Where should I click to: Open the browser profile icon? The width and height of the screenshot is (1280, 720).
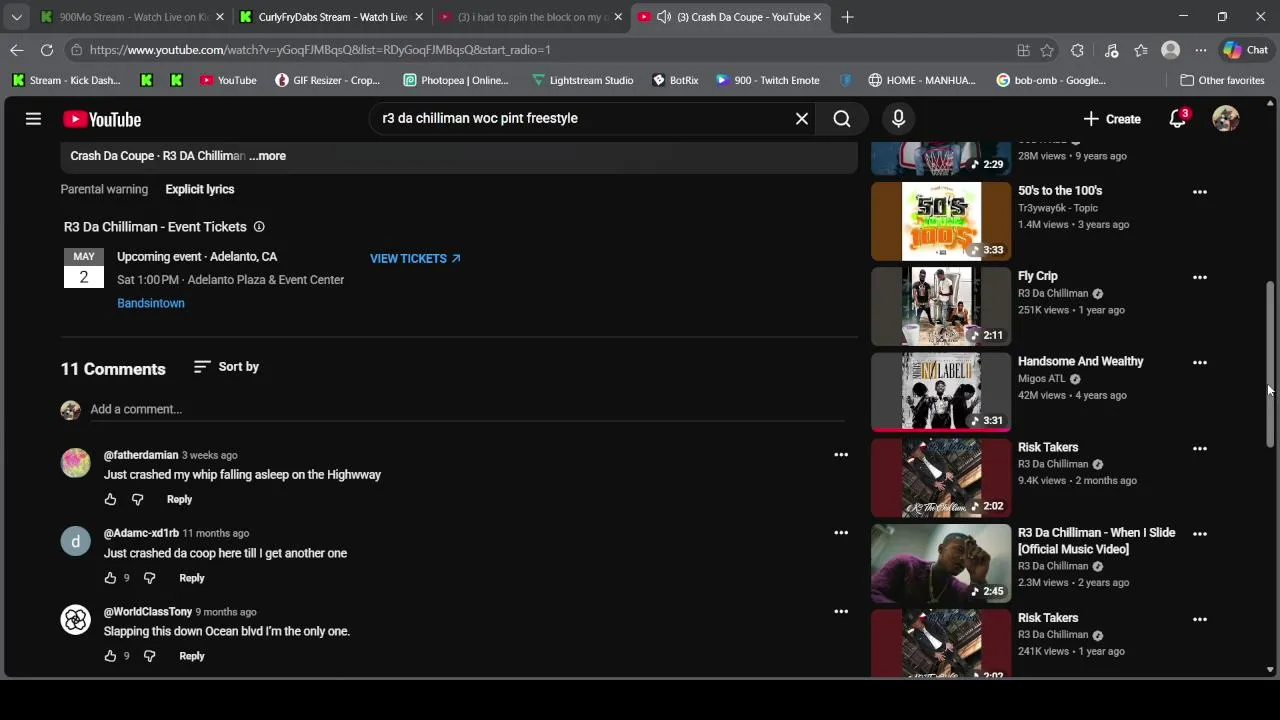[1170, 50]
